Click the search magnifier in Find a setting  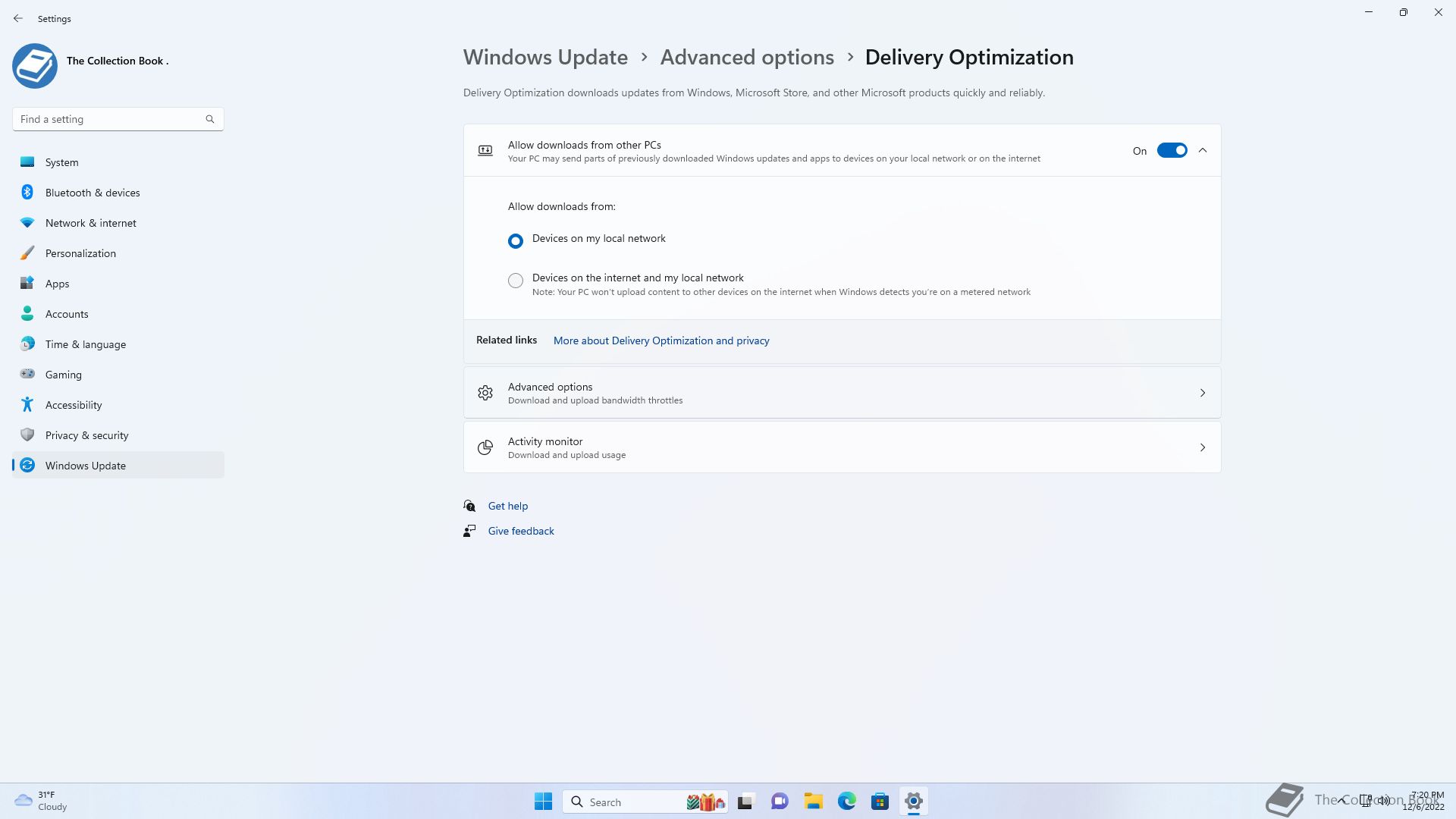(210, 119)
